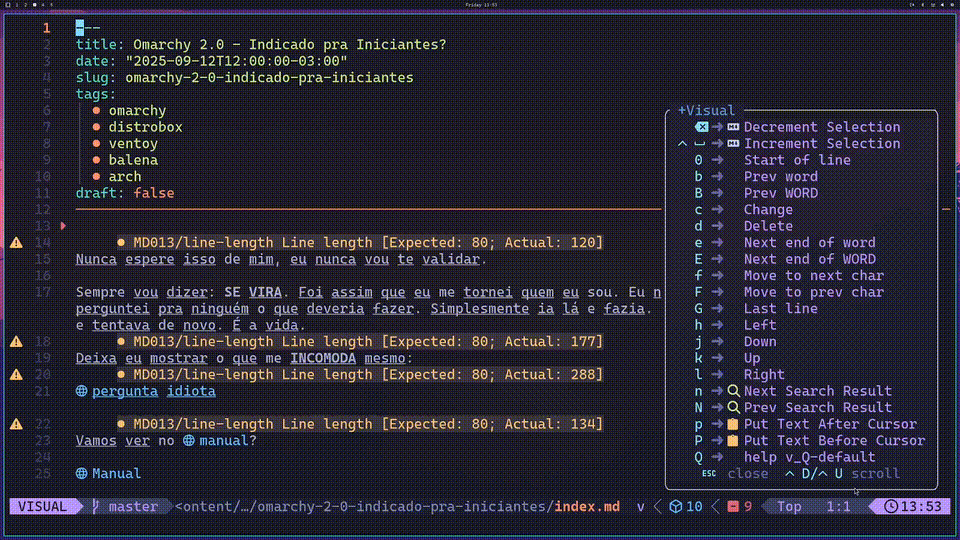960x540 pixels.
Task: Select 'Next Search Result' entry
Action: 817,391
